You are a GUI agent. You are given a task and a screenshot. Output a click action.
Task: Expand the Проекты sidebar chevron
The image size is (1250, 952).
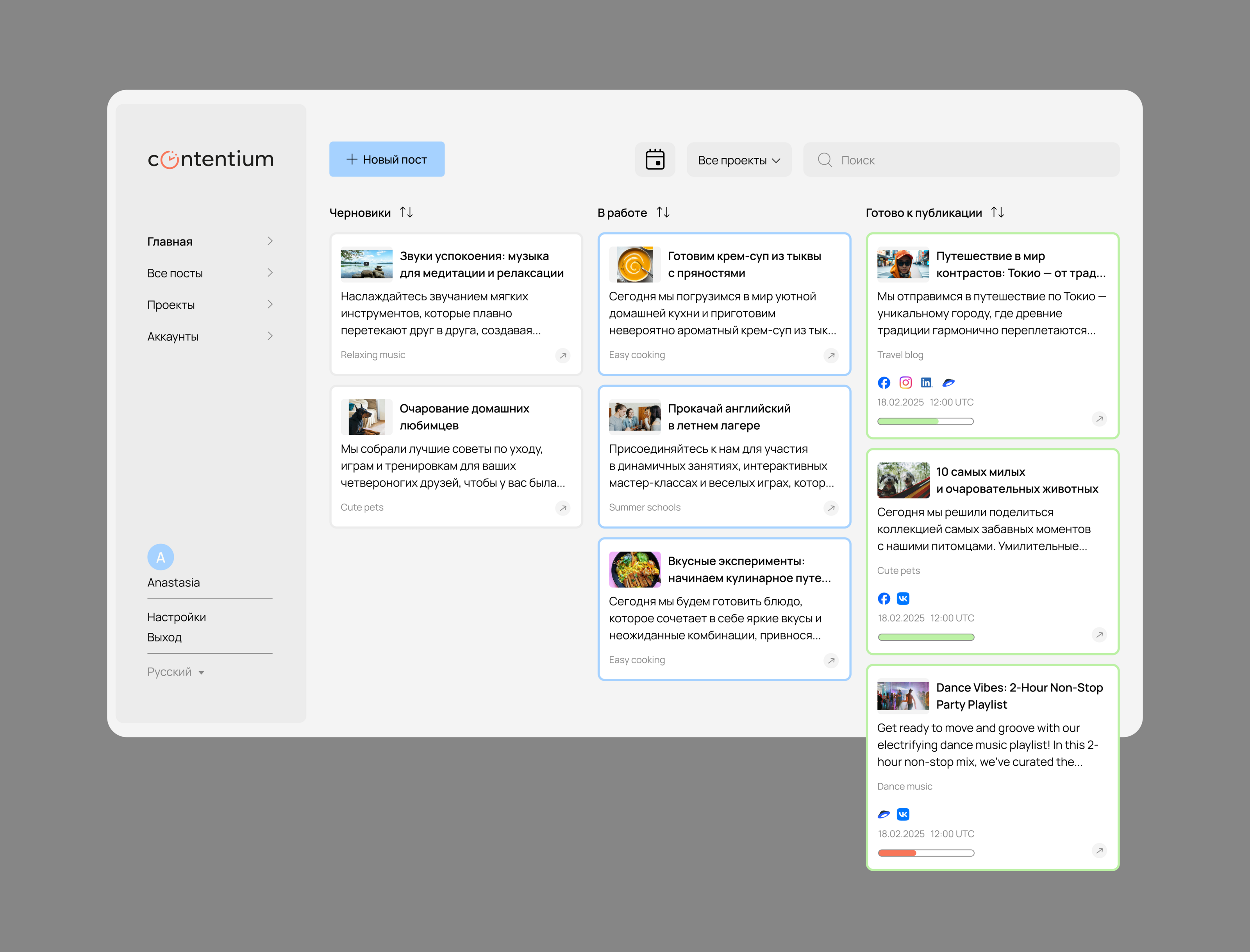pyautogui.click(x=270, y=305)
